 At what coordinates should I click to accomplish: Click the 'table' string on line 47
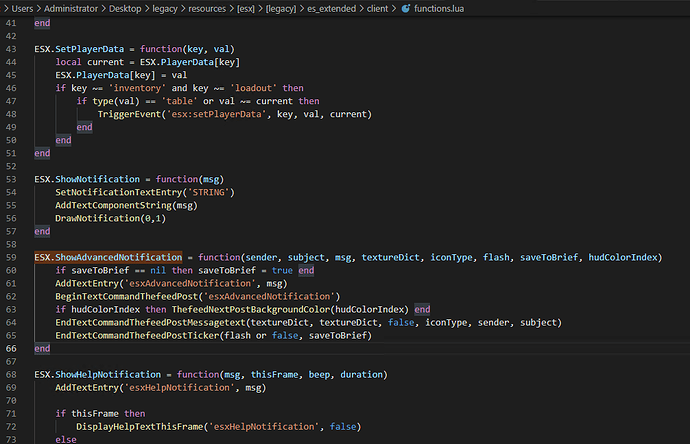[179, 101]
